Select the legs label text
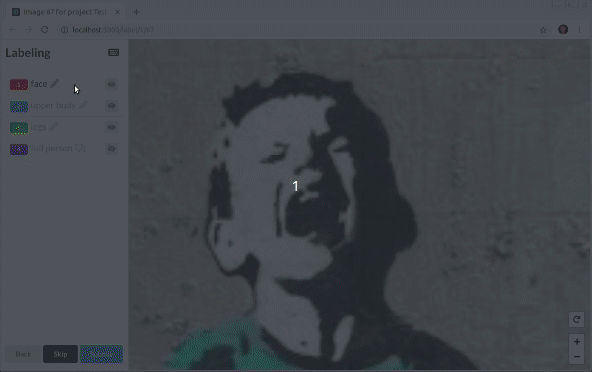Screen dimensions: 592x372 [38, 127]
